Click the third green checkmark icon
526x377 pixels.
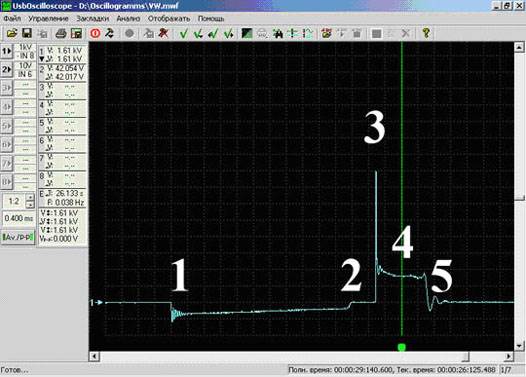tap(213, 34)
